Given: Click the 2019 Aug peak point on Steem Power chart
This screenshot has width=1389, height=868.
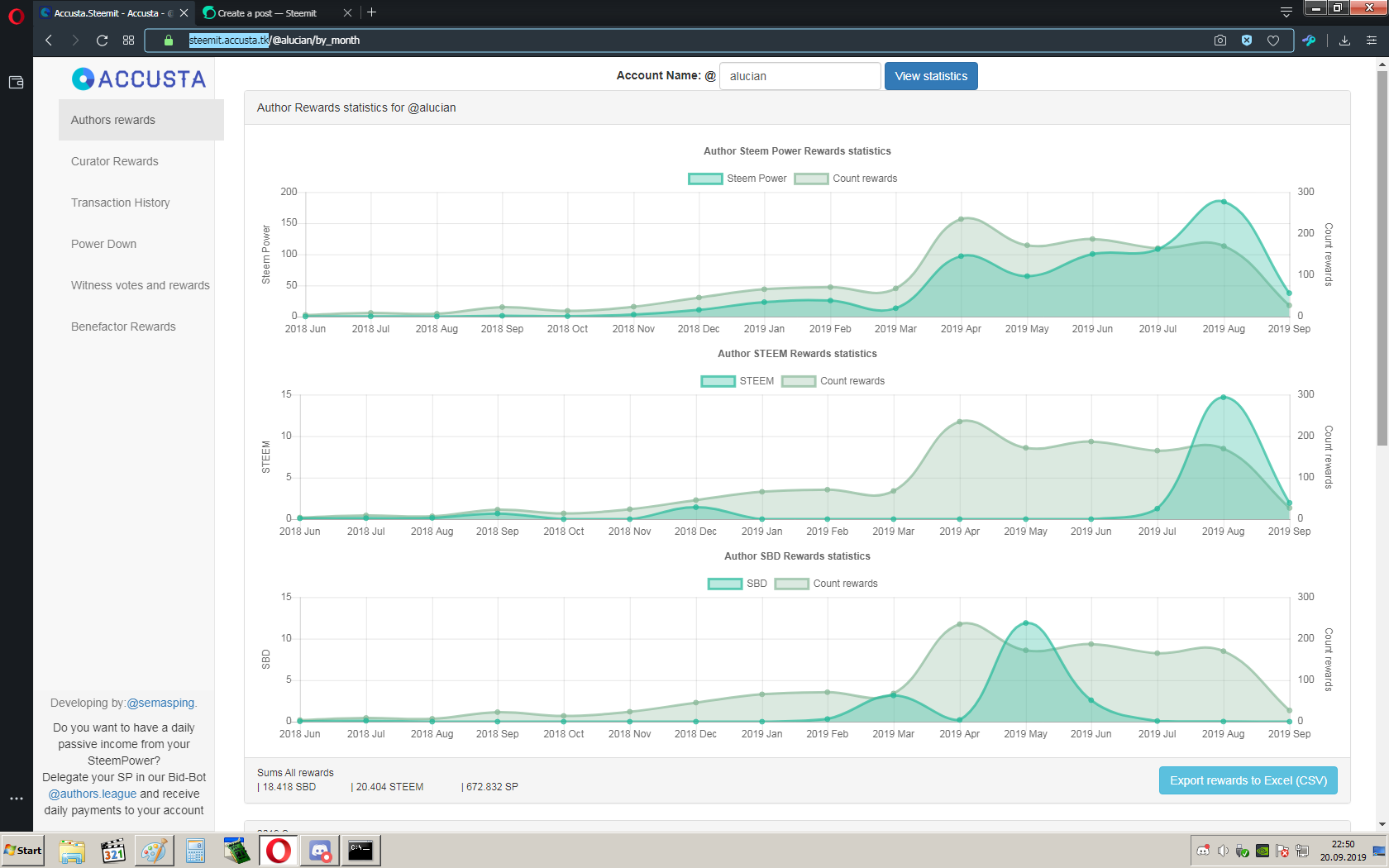Looking at the screenshot, I should [x=1224, y=202].
